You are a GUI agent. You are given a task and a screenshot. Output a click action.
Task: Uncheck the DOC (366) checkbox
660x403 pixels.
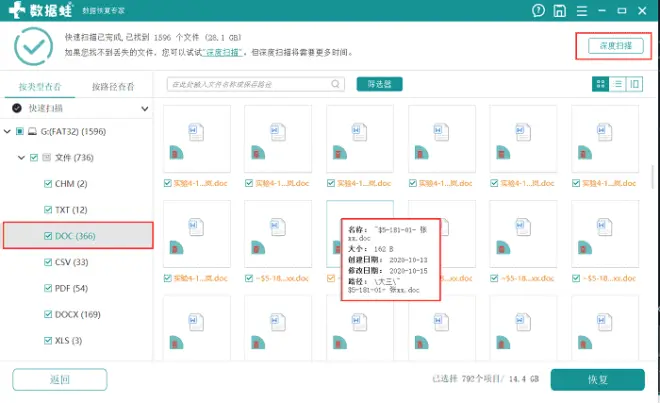pos(48,236)
